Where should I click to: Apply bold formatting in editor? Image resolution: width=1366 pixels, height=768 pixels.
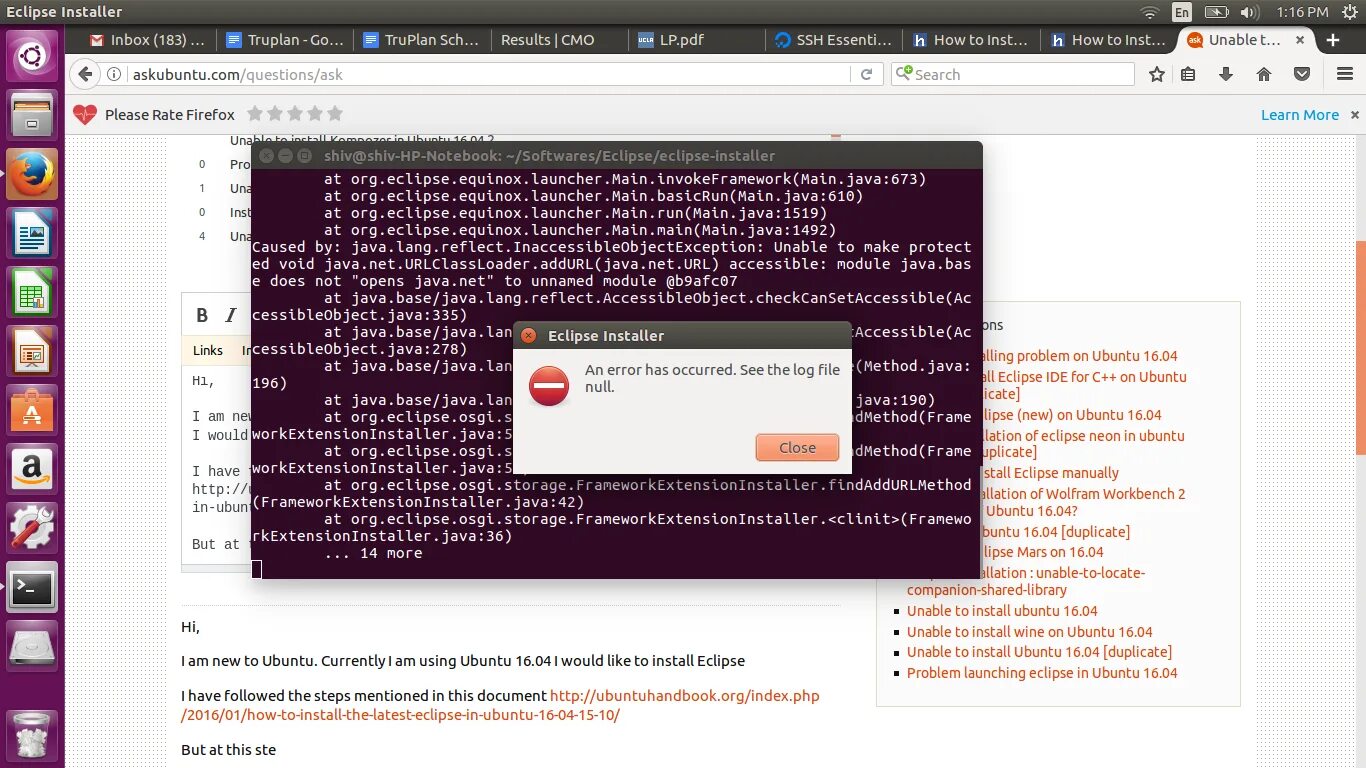202,315
